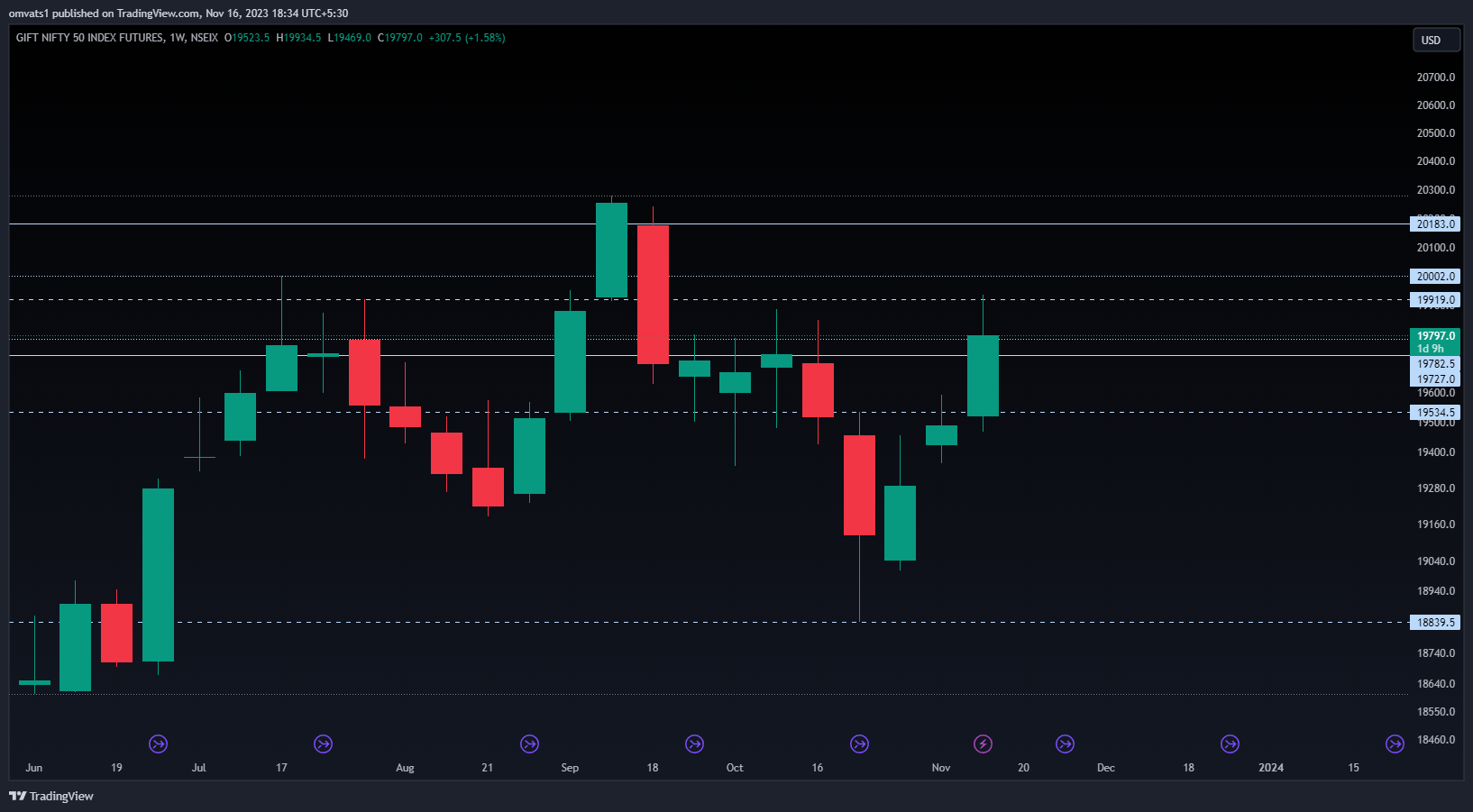Click the rollover icon between 18 and Oct
1473x812 pixels.
point(694,744)
